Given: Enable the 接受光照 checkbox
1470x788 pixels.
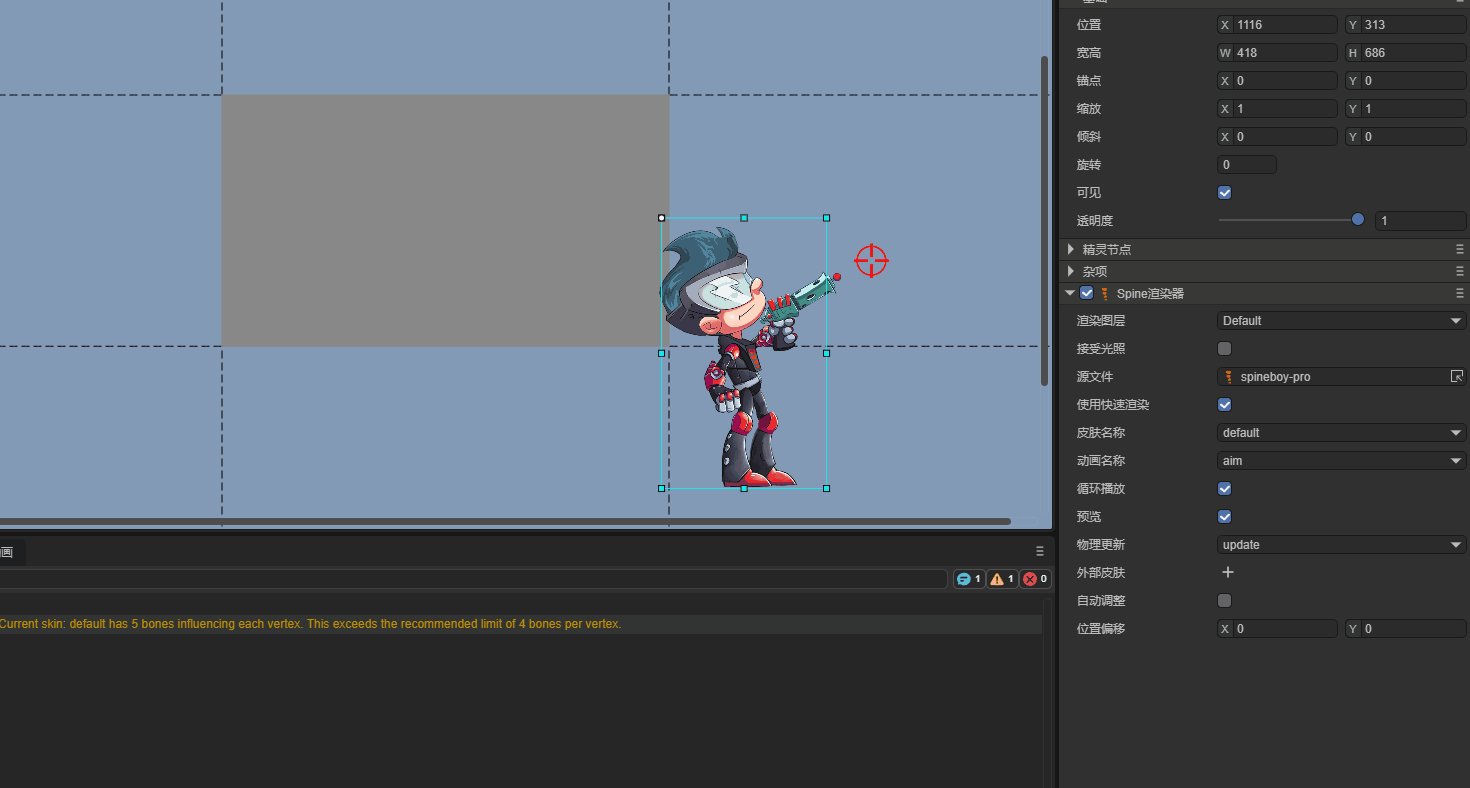Looking at the screenshot, I should coord(1224,349).
